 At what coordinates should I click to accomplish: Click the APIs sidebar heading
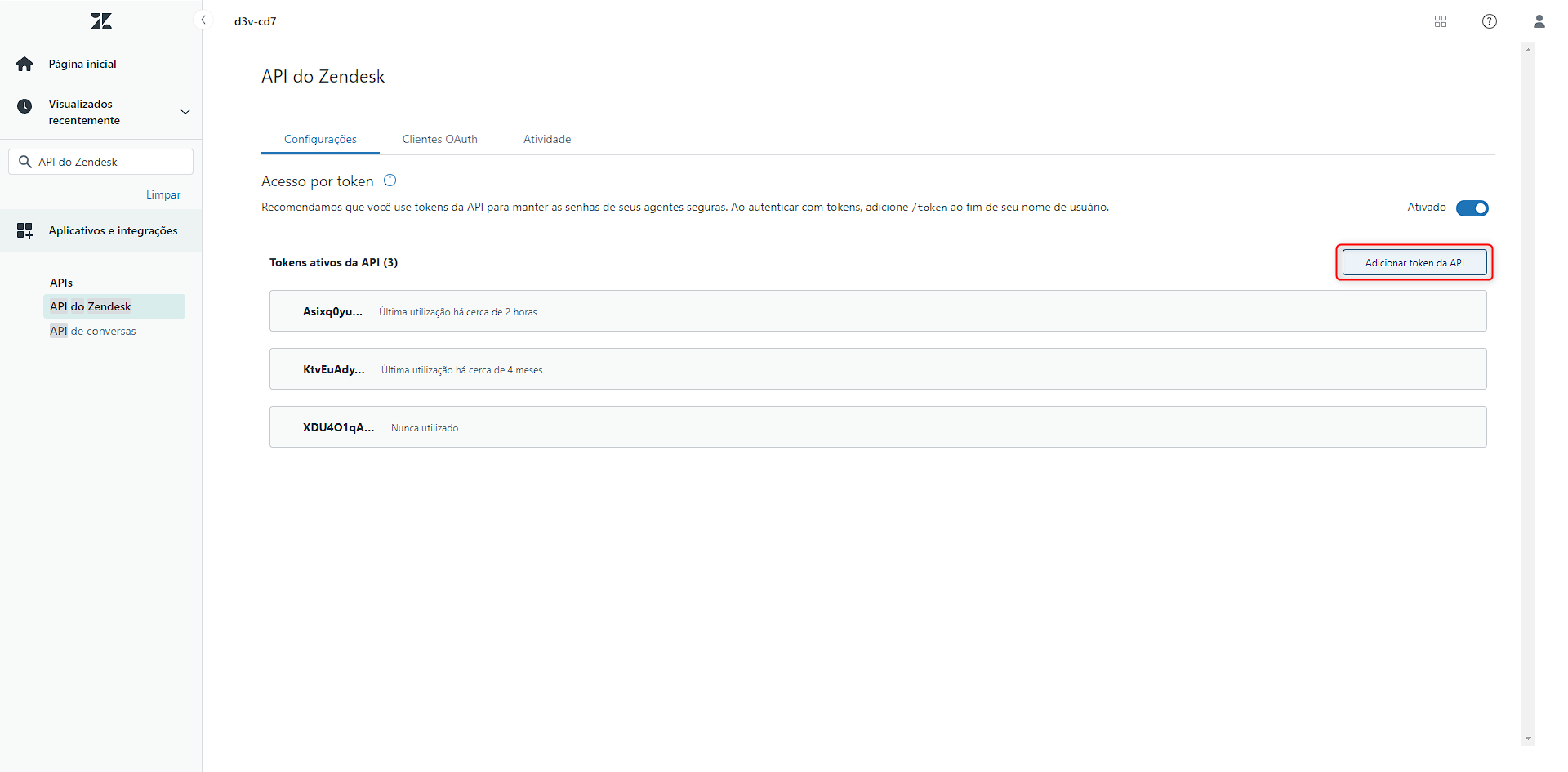[61, 283]
